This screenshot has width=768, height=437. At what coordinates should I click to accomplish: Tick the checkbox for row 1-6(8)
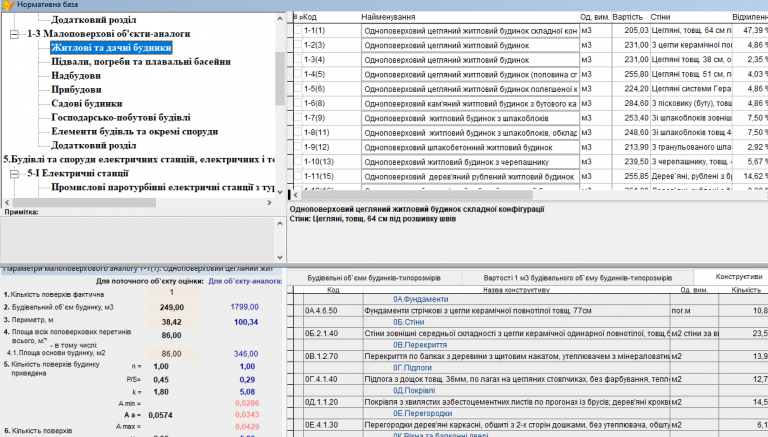click(298, 103)
